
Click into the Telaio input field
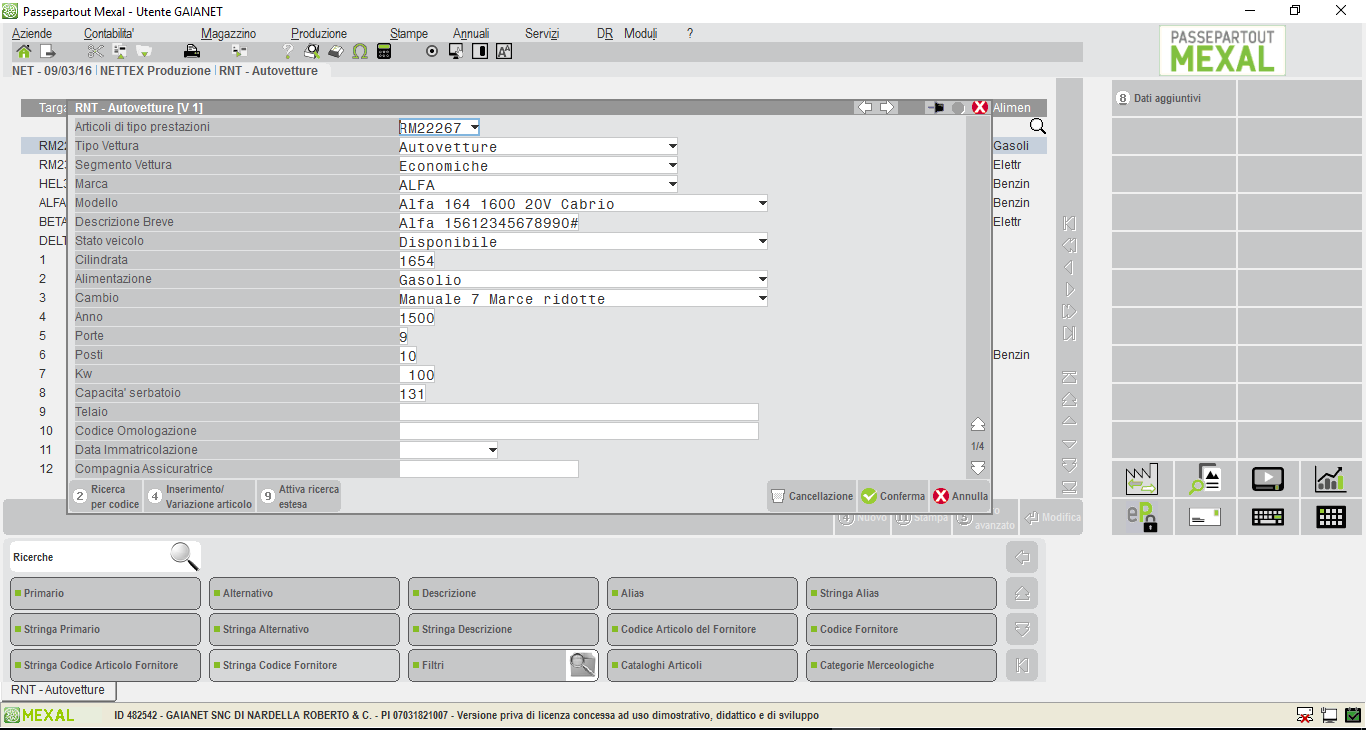[x=578, y=413]
